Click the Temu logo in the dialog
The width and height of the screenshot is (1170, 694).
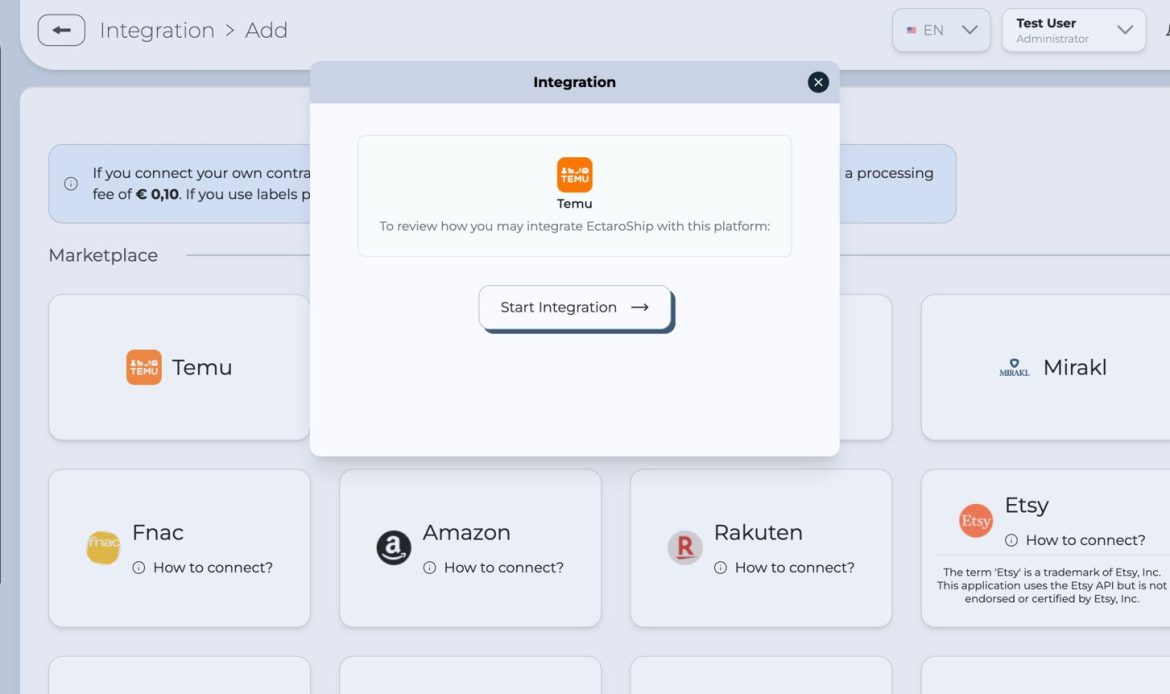574,175
